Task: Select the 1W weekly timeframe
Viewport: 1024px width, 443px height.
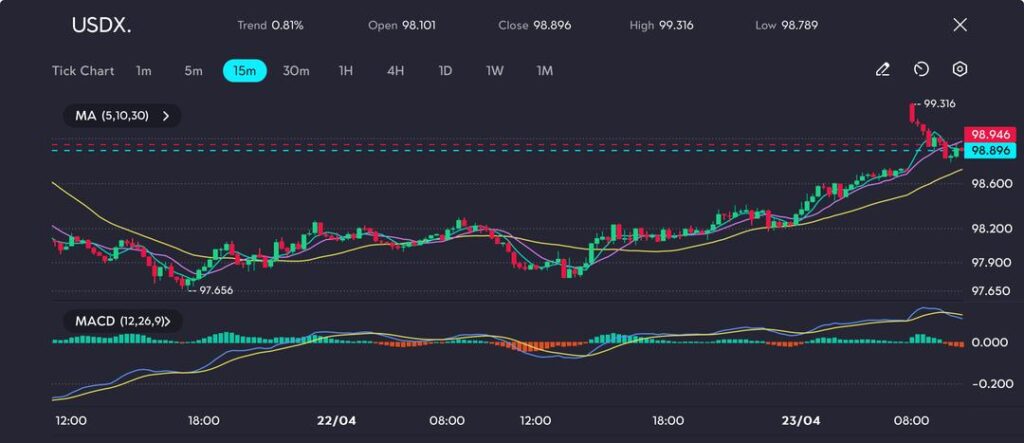Action: [495, 71]
